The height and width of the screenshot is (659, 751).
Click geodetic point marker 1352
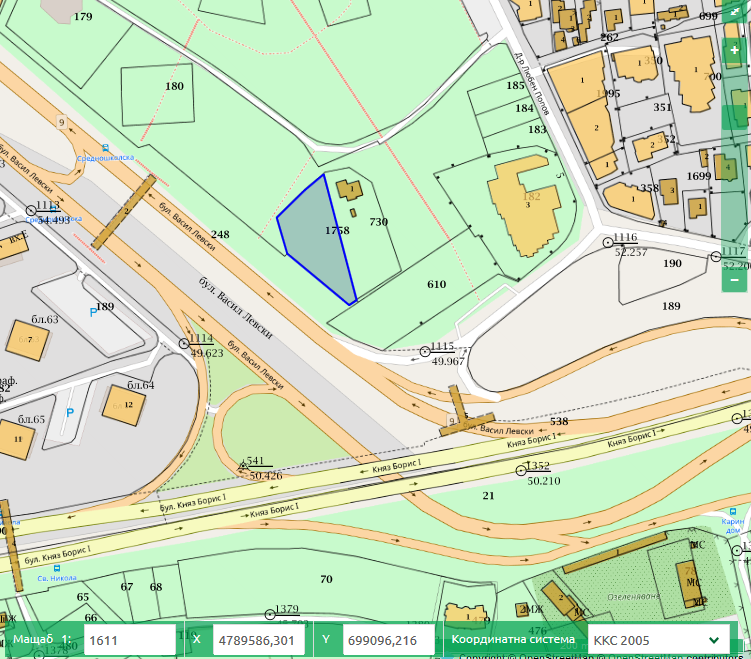point(520,469)
